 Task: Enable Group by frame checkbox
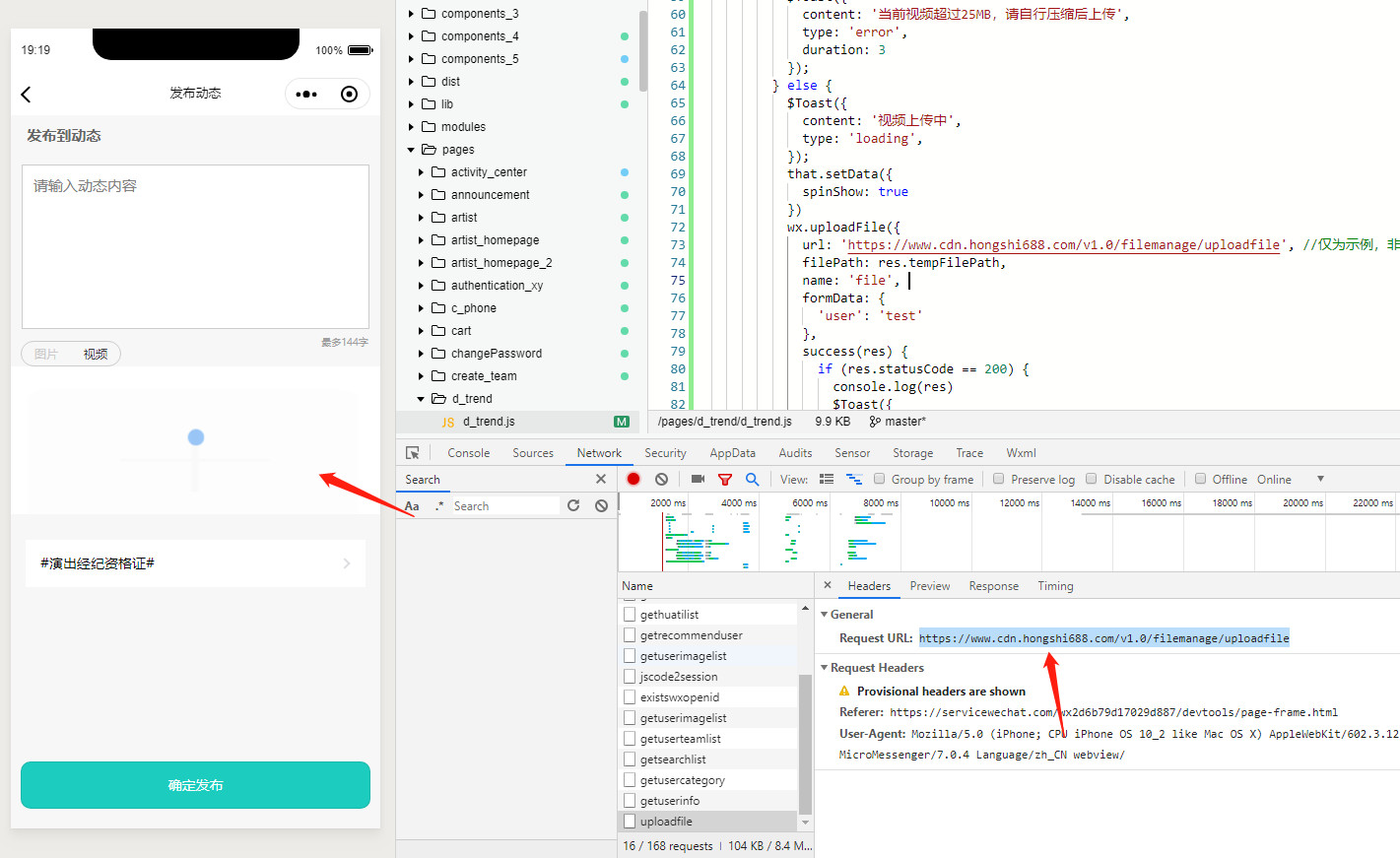point(879,479)
